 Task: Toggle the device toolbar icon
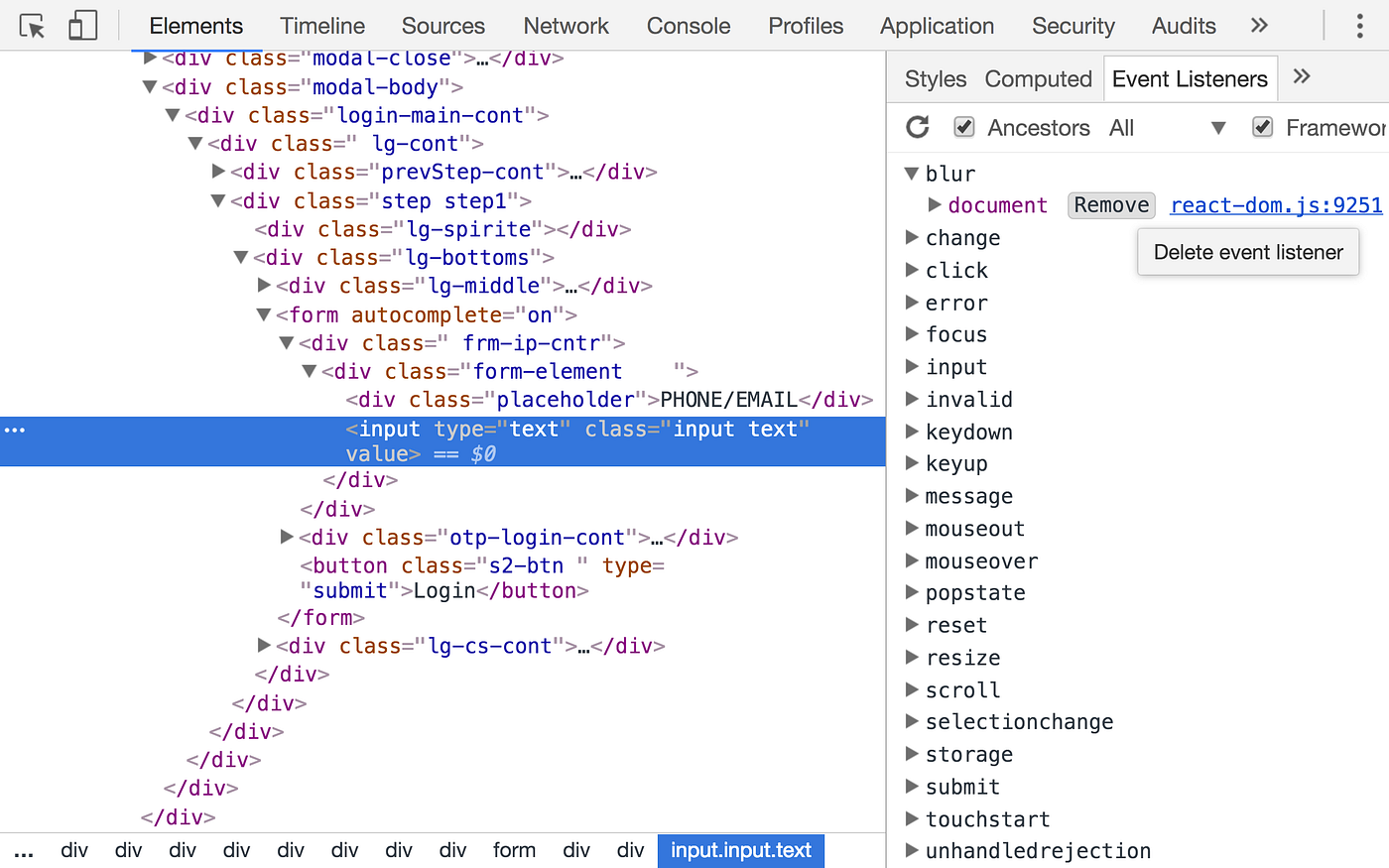coord(82,25)
